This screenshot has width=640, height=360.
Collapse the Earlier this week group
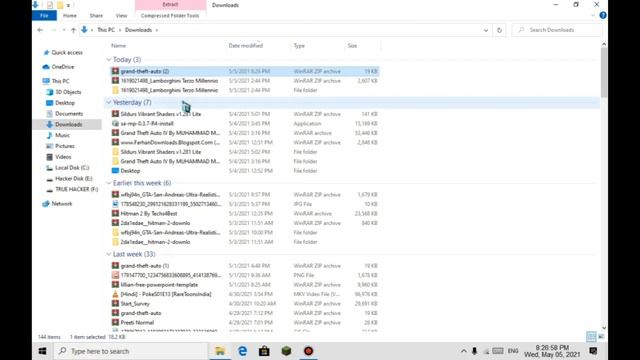[109, 183]
